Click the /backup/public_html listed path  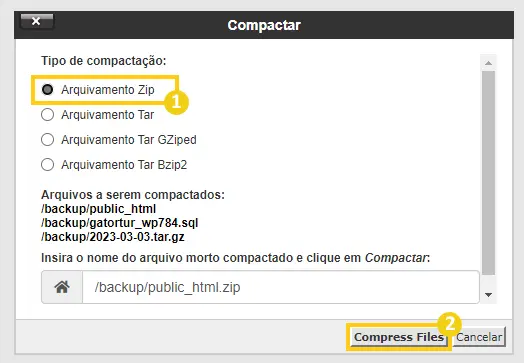coord(99,209)
